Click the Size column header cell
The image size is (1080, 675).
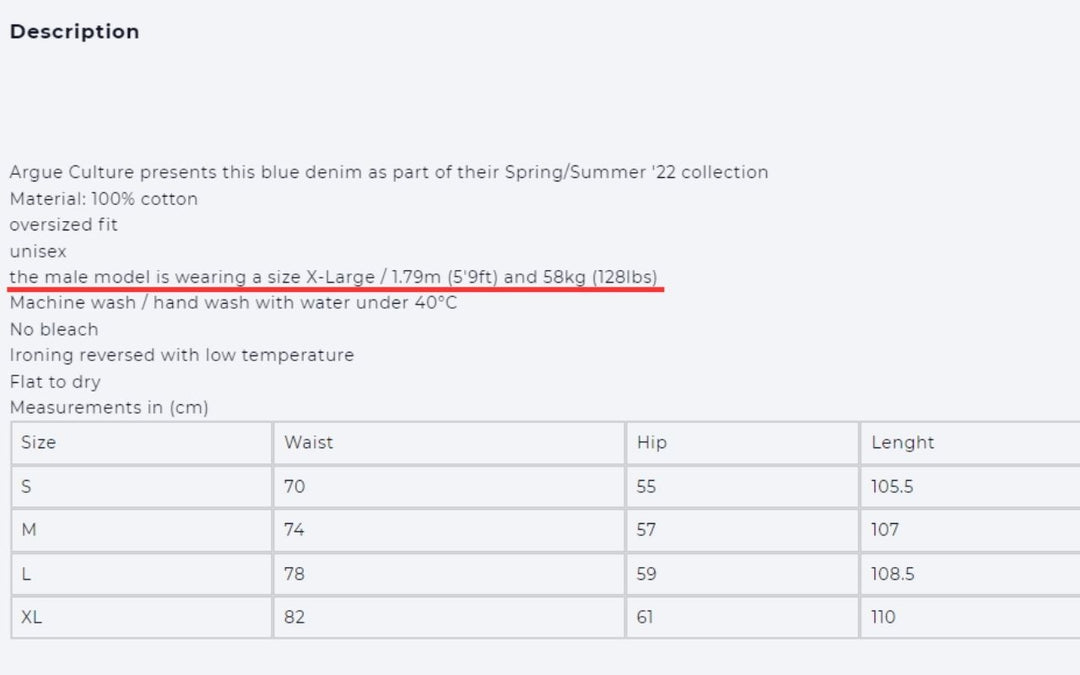141,443
